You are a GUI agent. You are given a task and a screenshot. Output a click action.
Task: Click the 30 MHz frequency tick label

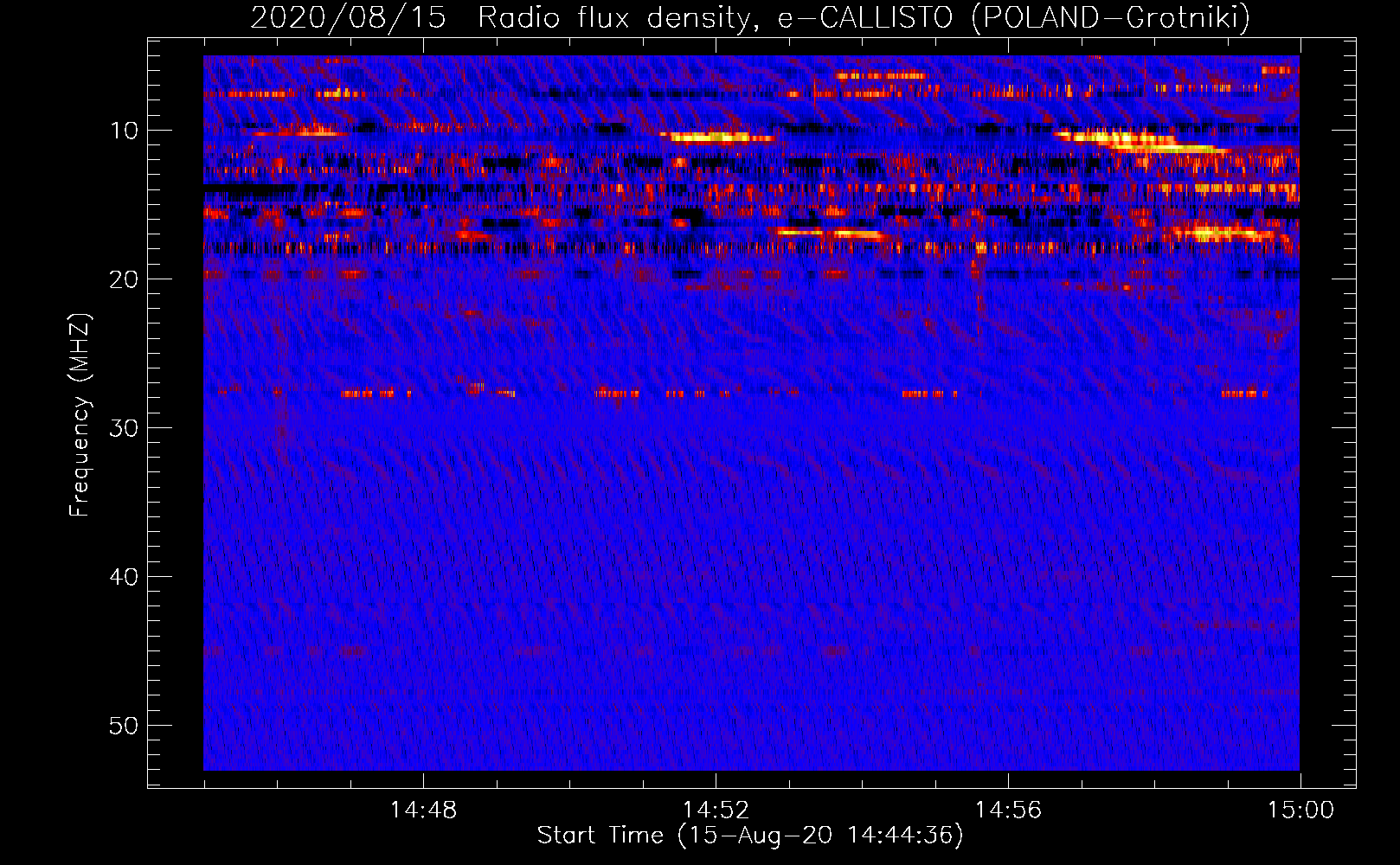click(x=124, y=428)
